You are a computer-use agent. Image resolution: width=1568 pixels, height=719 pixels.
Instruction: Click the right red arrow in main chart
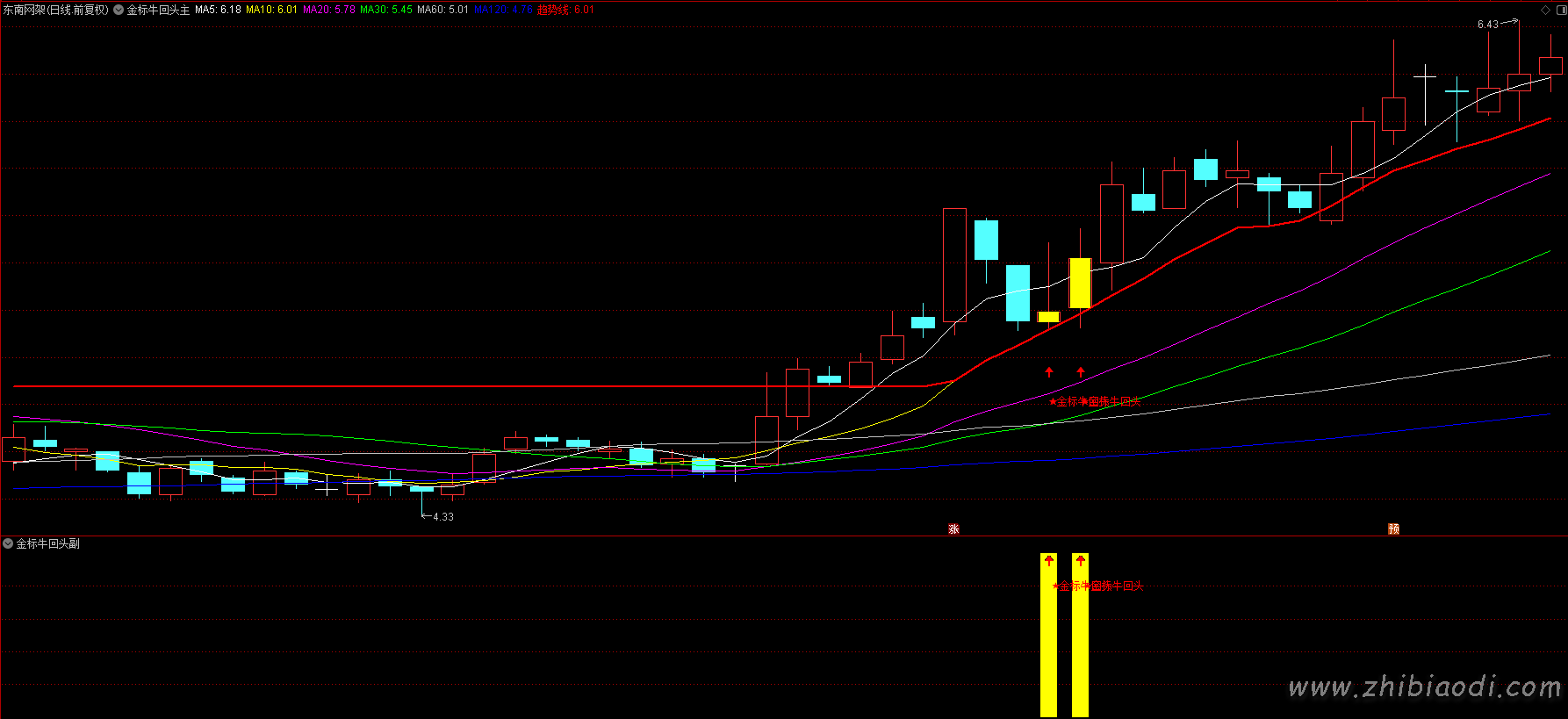[1081, 372]
